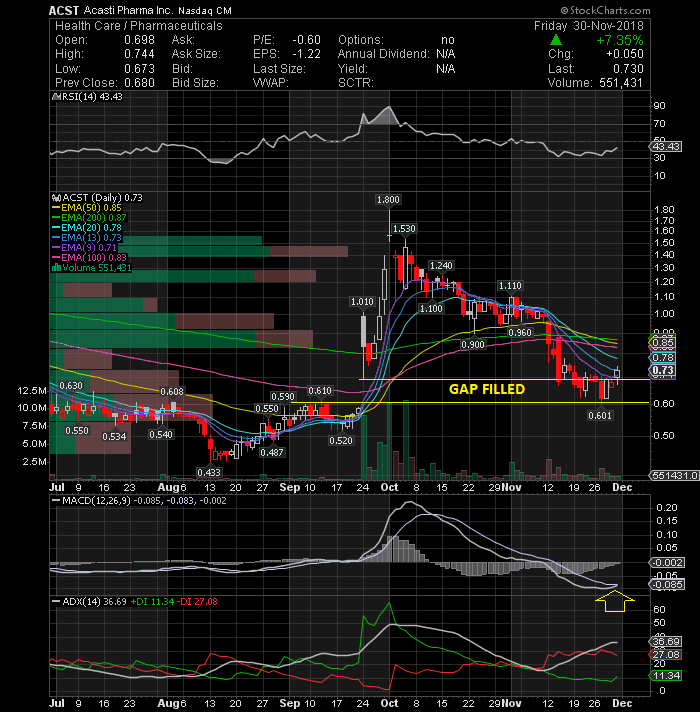Image resolution: width=700 pixels, height=712 pixels.
Task: Click the 0.433 low price label
Action: pos(209,472)
